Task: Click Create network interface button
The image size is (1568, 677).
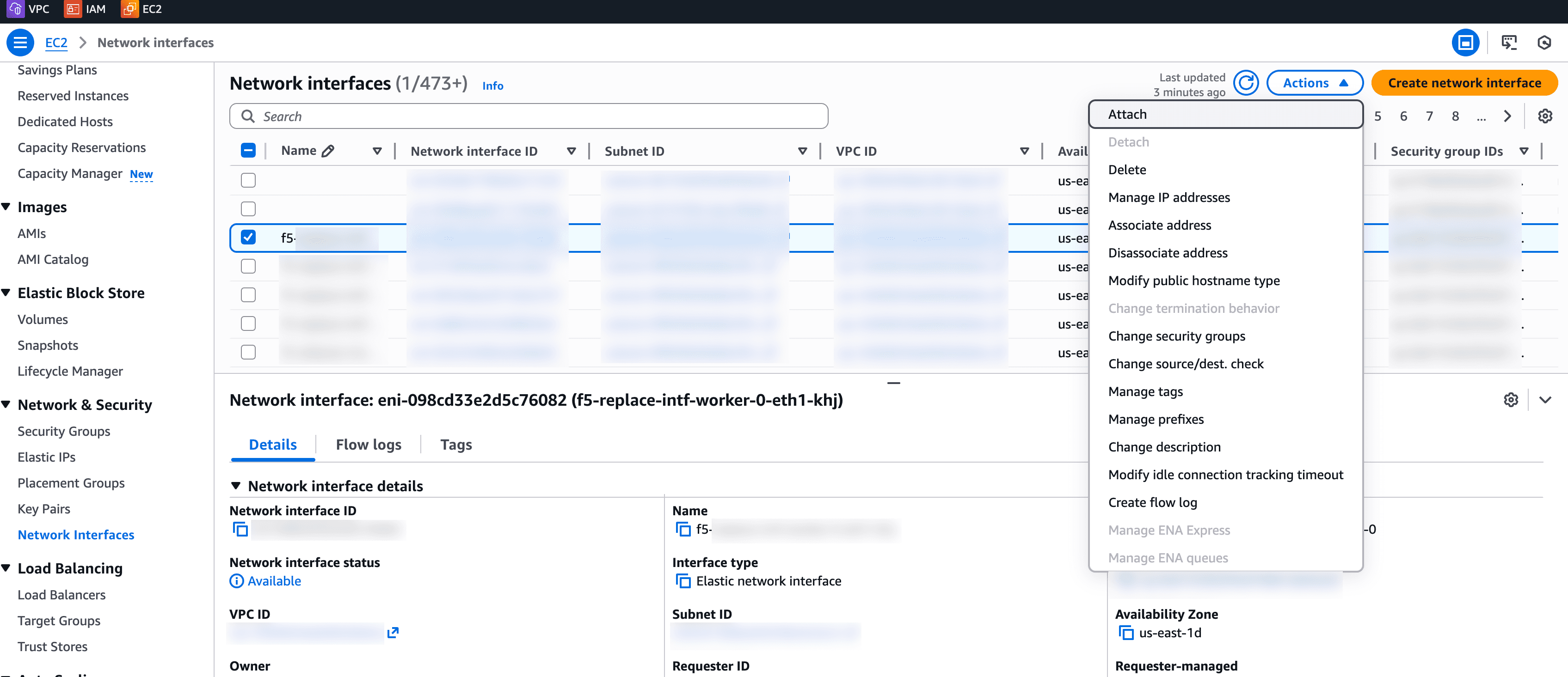Action: click(x=1464, y=83)
